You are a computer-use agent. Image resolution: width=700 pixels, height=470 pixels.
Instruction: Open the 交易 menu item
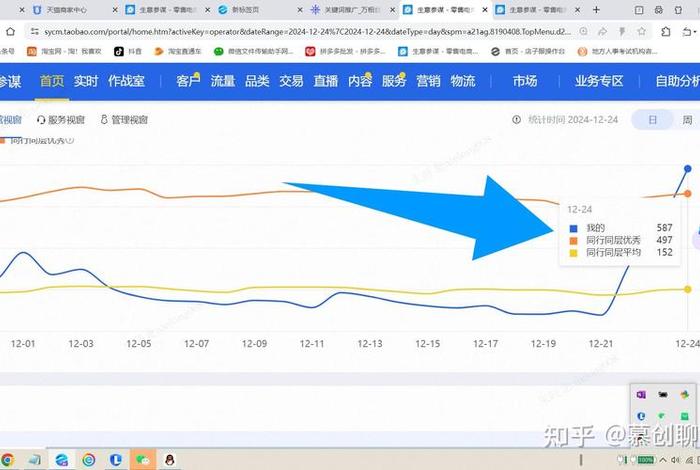tap(291, 81)
